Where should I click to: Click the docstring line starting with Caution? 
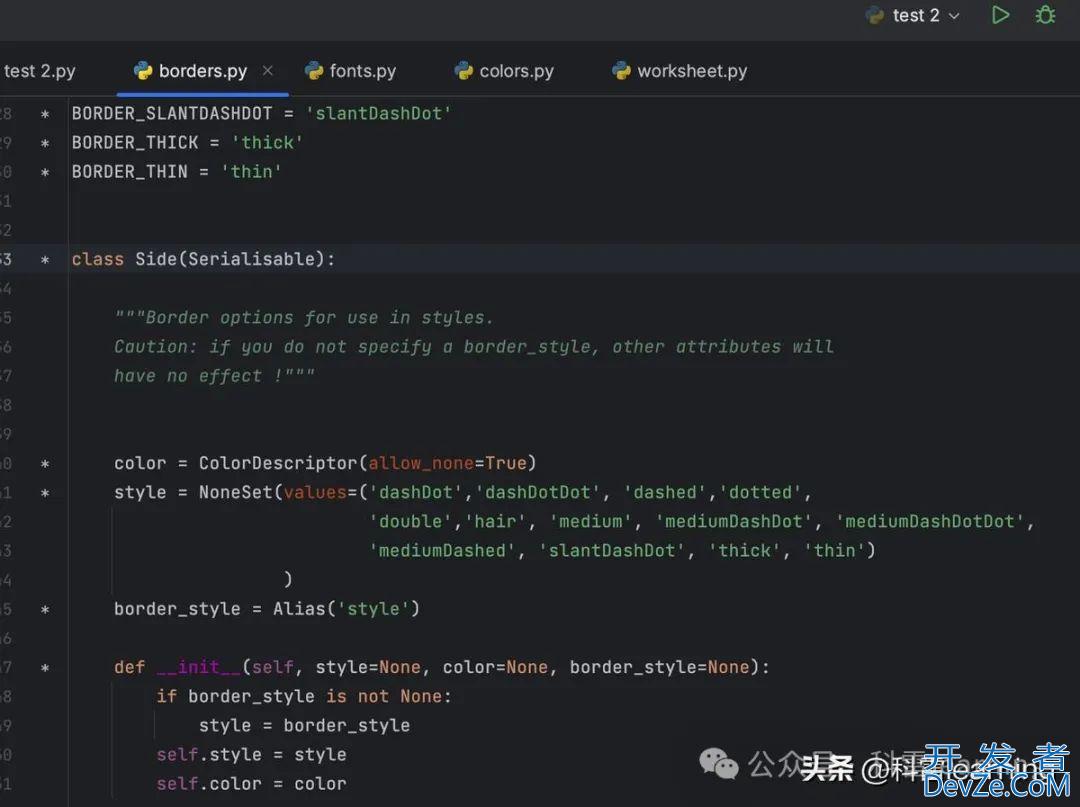point(474,346)
